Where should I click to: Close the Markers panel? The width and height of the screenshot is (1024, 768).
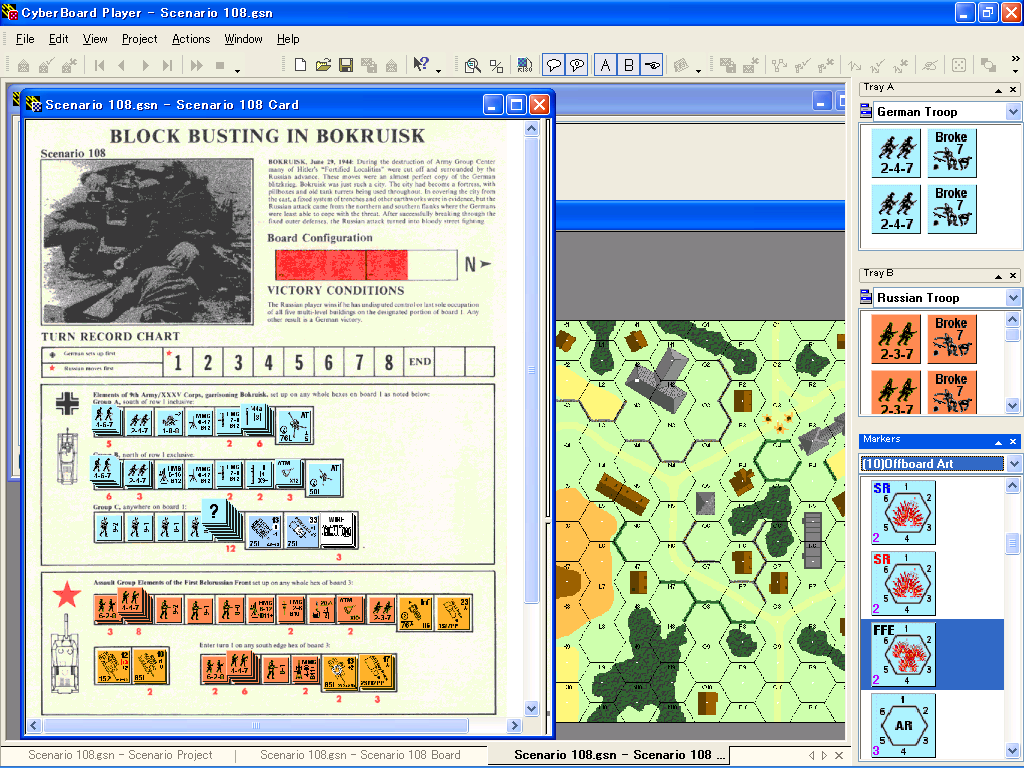pyautogui.click(x=1013, y=442)
